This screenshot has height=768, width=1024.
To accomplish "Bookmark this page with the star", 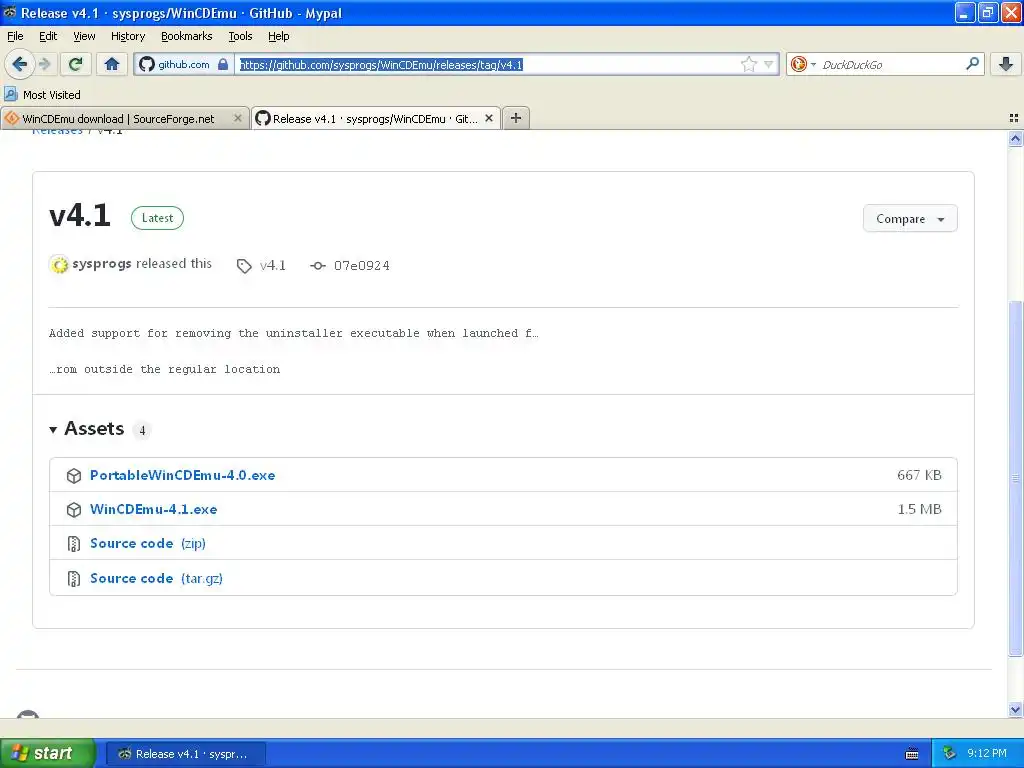I will 748,64.
